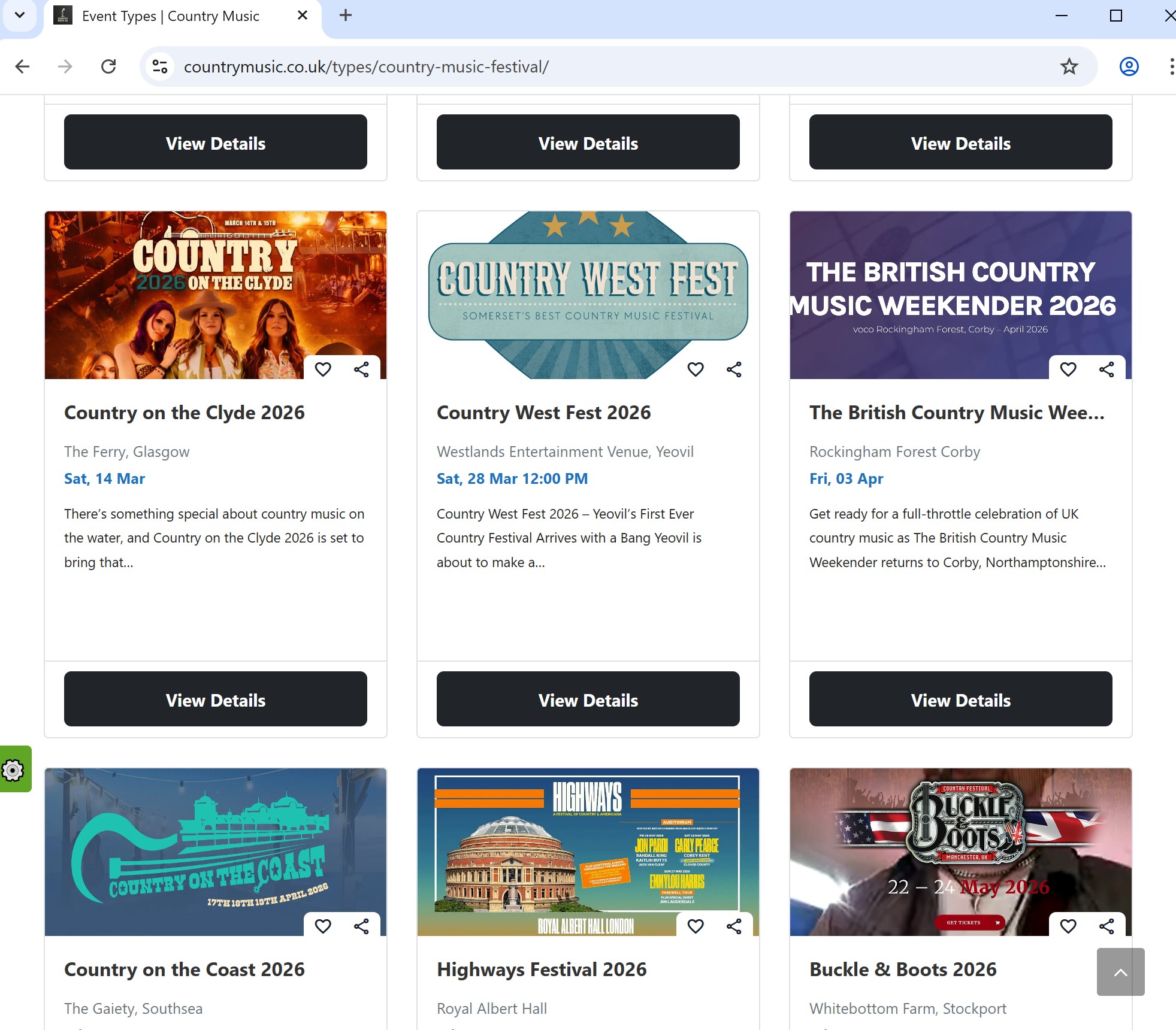
Task: Open the tab search dropdown arrow
Action: tap(20, 16)
